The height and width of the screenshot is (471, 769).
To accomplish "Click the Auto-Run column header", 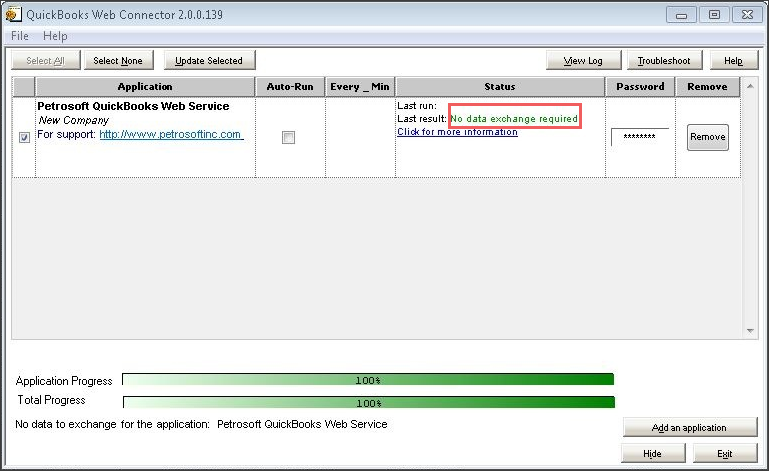I will [x=290, y=87].
